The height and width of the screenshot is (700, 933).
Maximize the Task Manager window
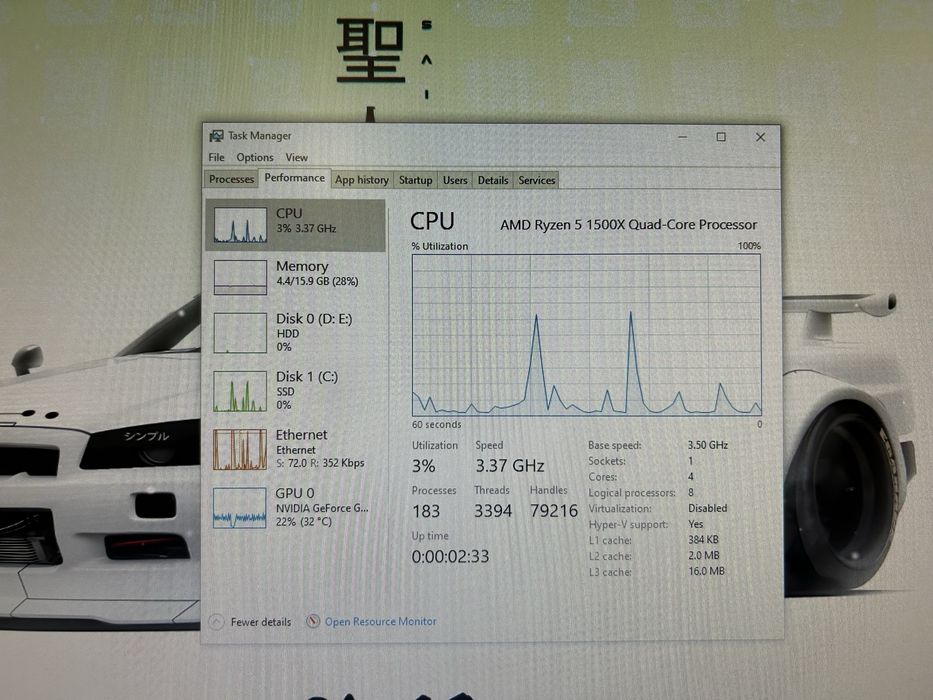[x=721, y=137]
